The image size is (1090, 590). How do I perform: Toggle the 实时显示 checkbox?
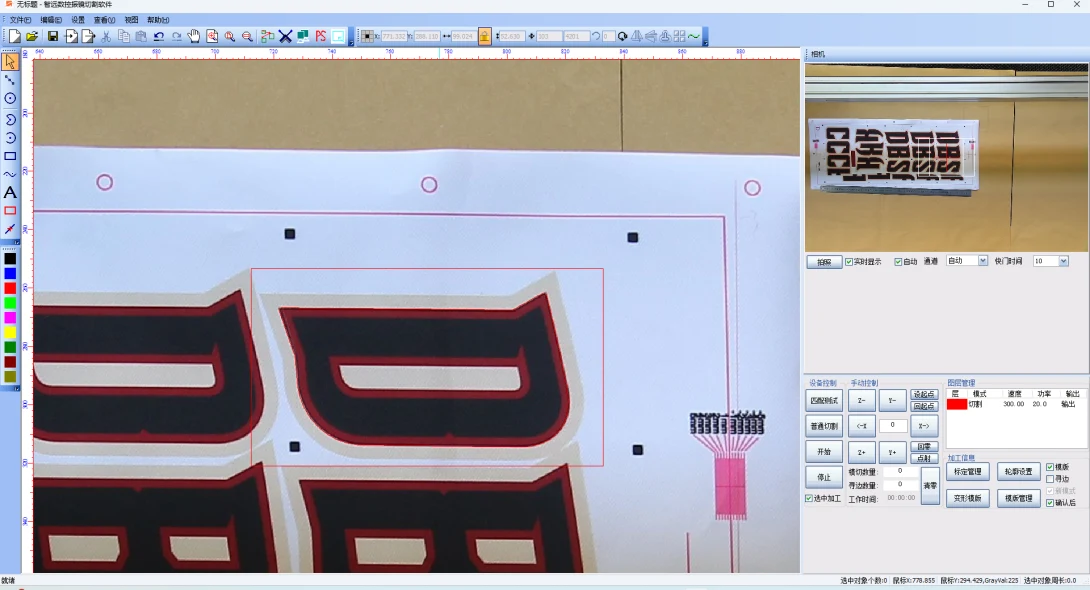pyautogui.click(x=850, y=262)
